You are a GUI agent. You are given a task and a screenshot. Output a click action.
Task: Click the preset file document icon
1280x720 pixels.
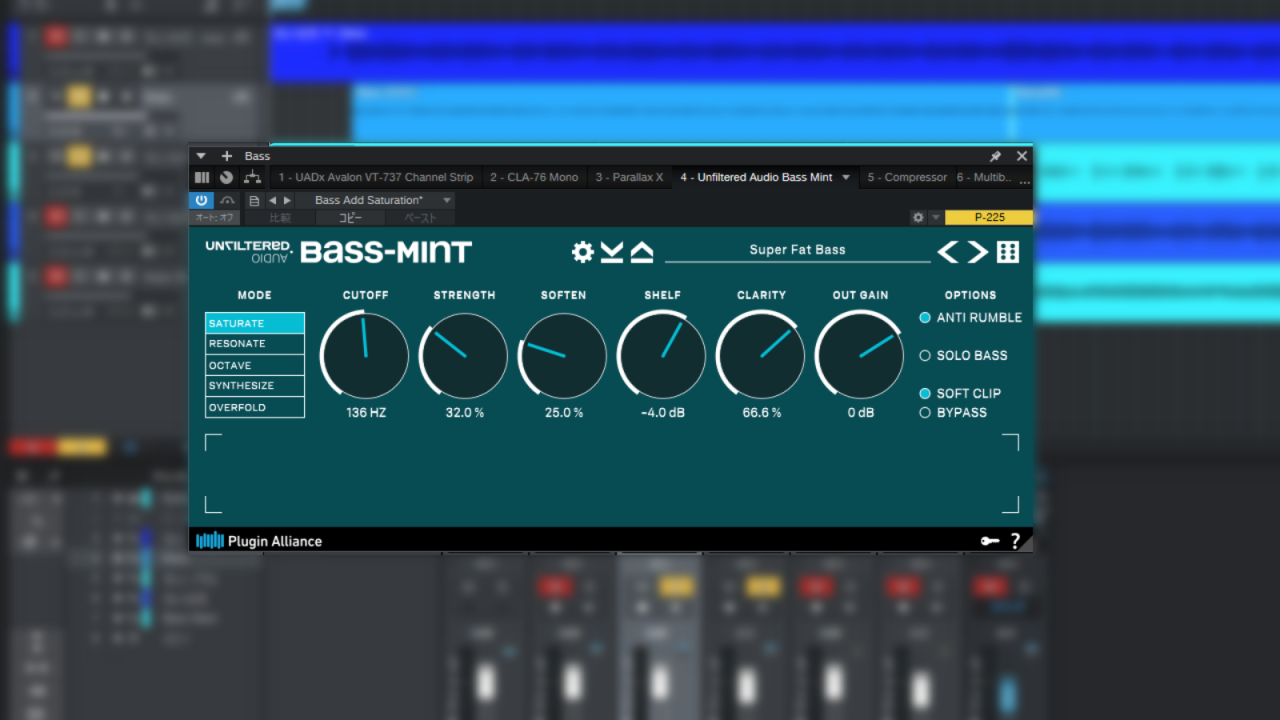pyautogui.click(x=254, y=200)
